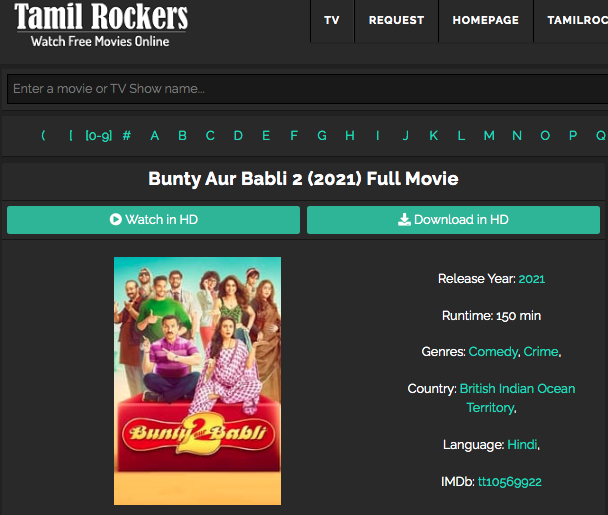
Task: Open the IMDb tt10569922 link
Action: coord(510,482)
